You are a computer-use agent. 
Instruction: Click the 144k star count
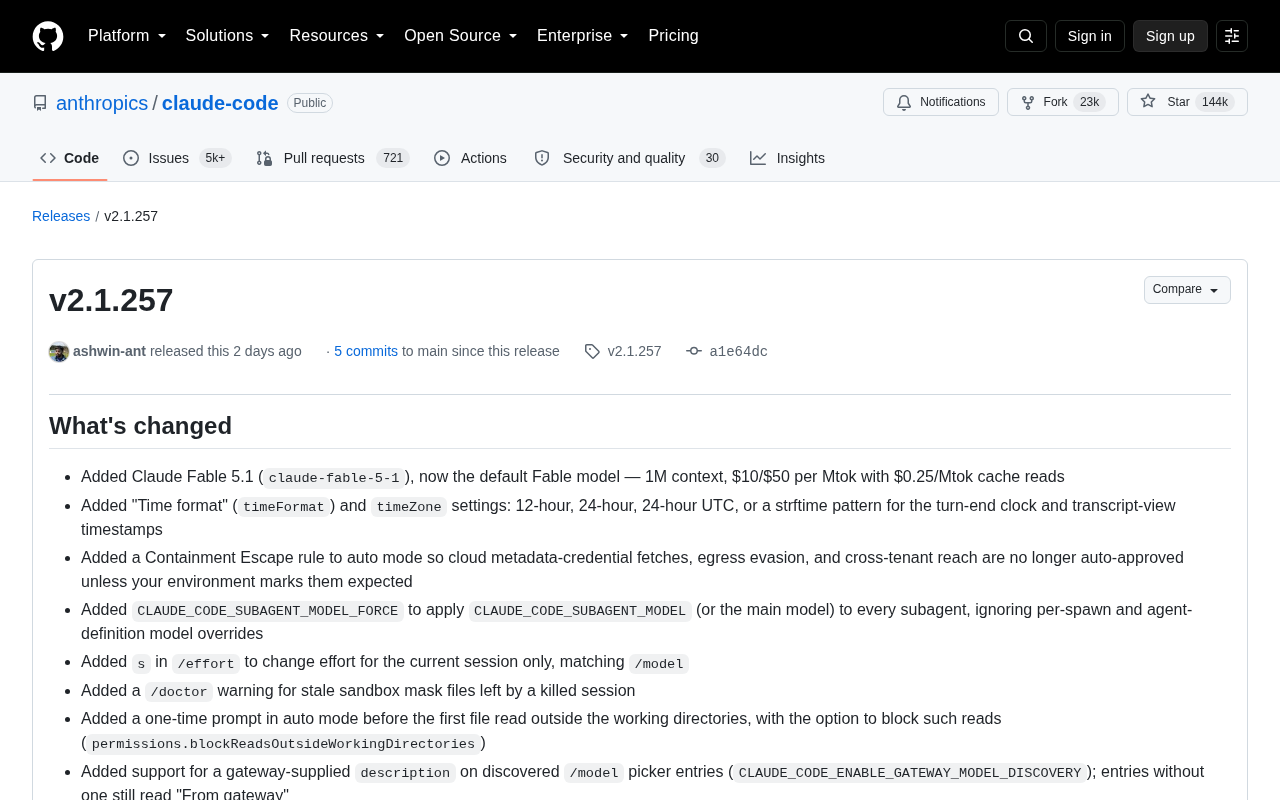coord(1215,102)
